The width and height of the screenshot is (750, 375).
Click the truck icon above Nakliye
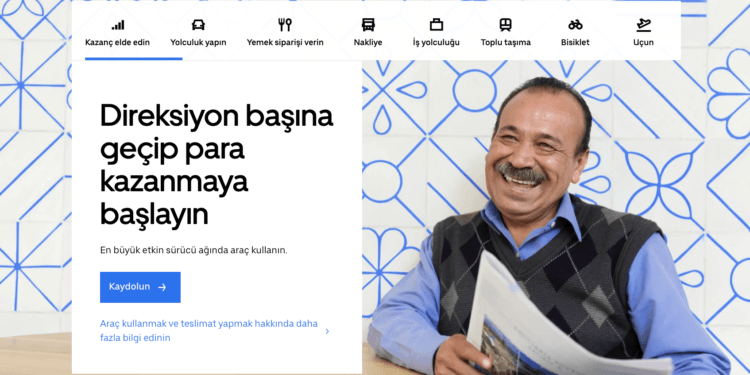368,25
